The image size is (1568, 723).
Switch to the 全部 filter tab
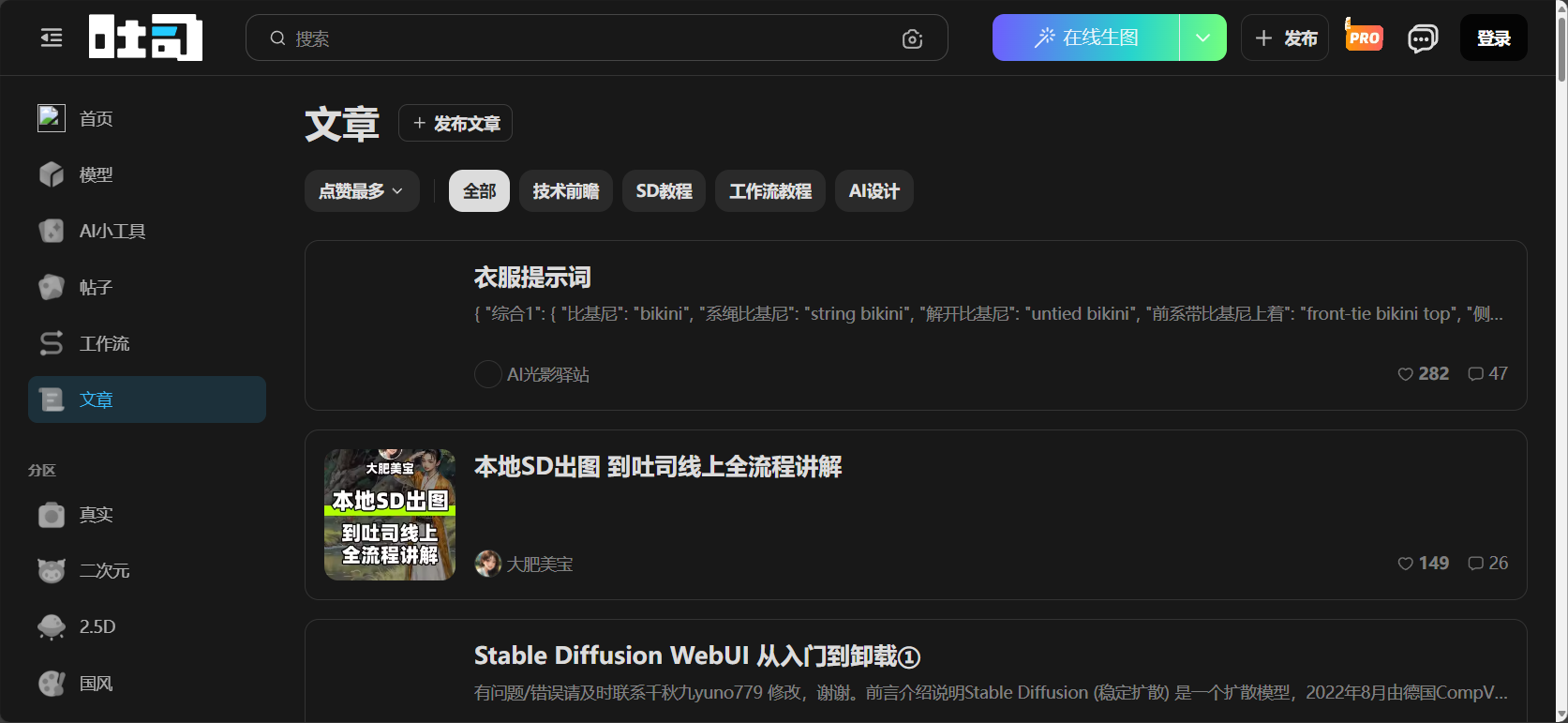(479, 191)
